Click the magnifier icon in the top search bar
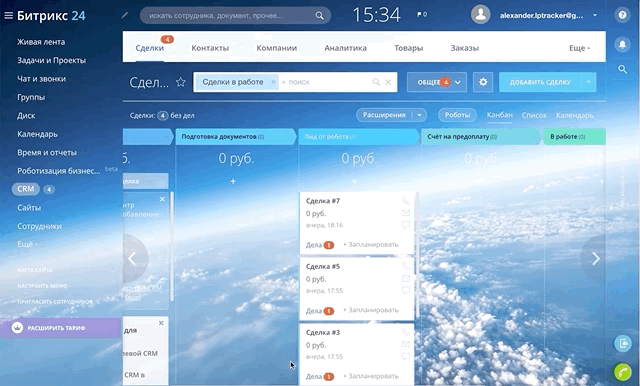This screenshot has height=386, width=640. tap(319, 16)
